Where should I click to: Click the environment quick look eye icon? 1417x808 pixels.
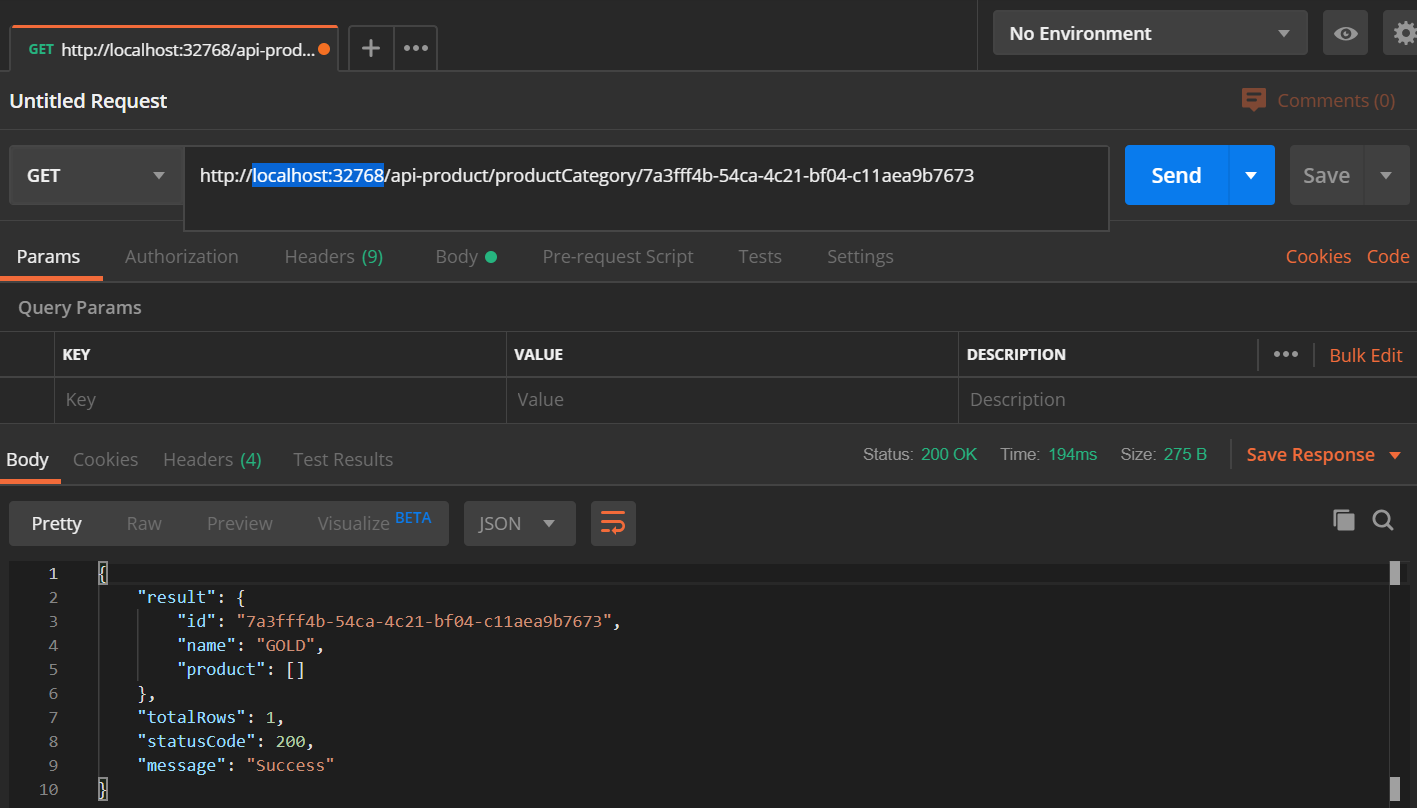coord(1346,33)
